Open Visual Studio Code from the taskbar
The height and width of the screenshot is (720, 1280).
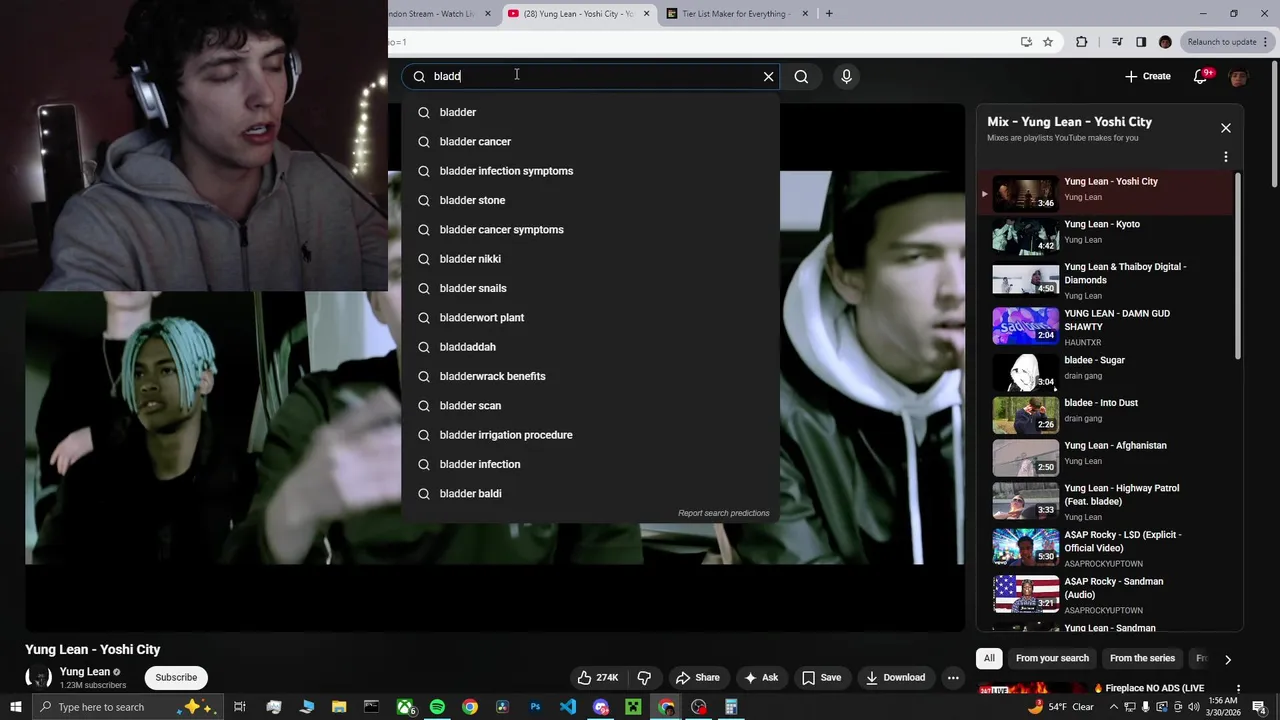[x=568, y=707]
